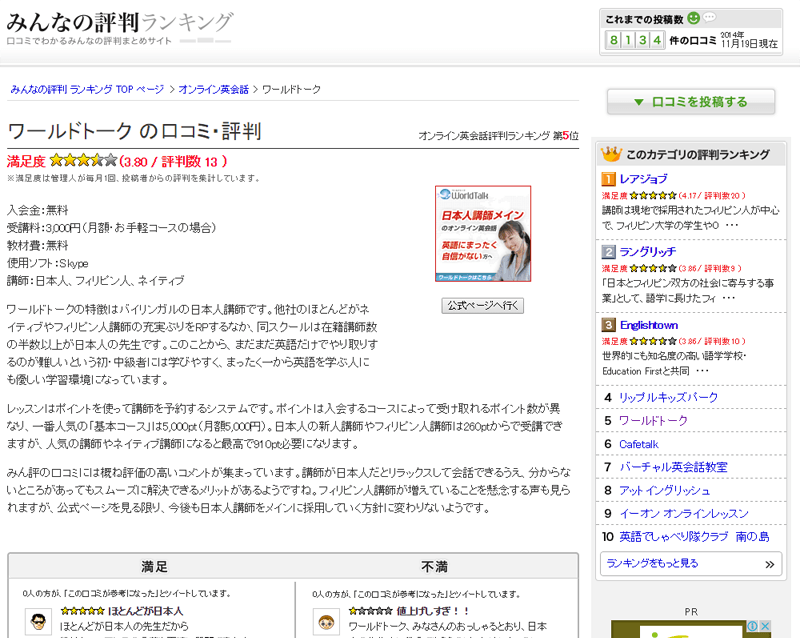Click the ad info icon on PR banner
Image resolution: width=800 pixels, height=638 pixels.
tap(753, 625)
